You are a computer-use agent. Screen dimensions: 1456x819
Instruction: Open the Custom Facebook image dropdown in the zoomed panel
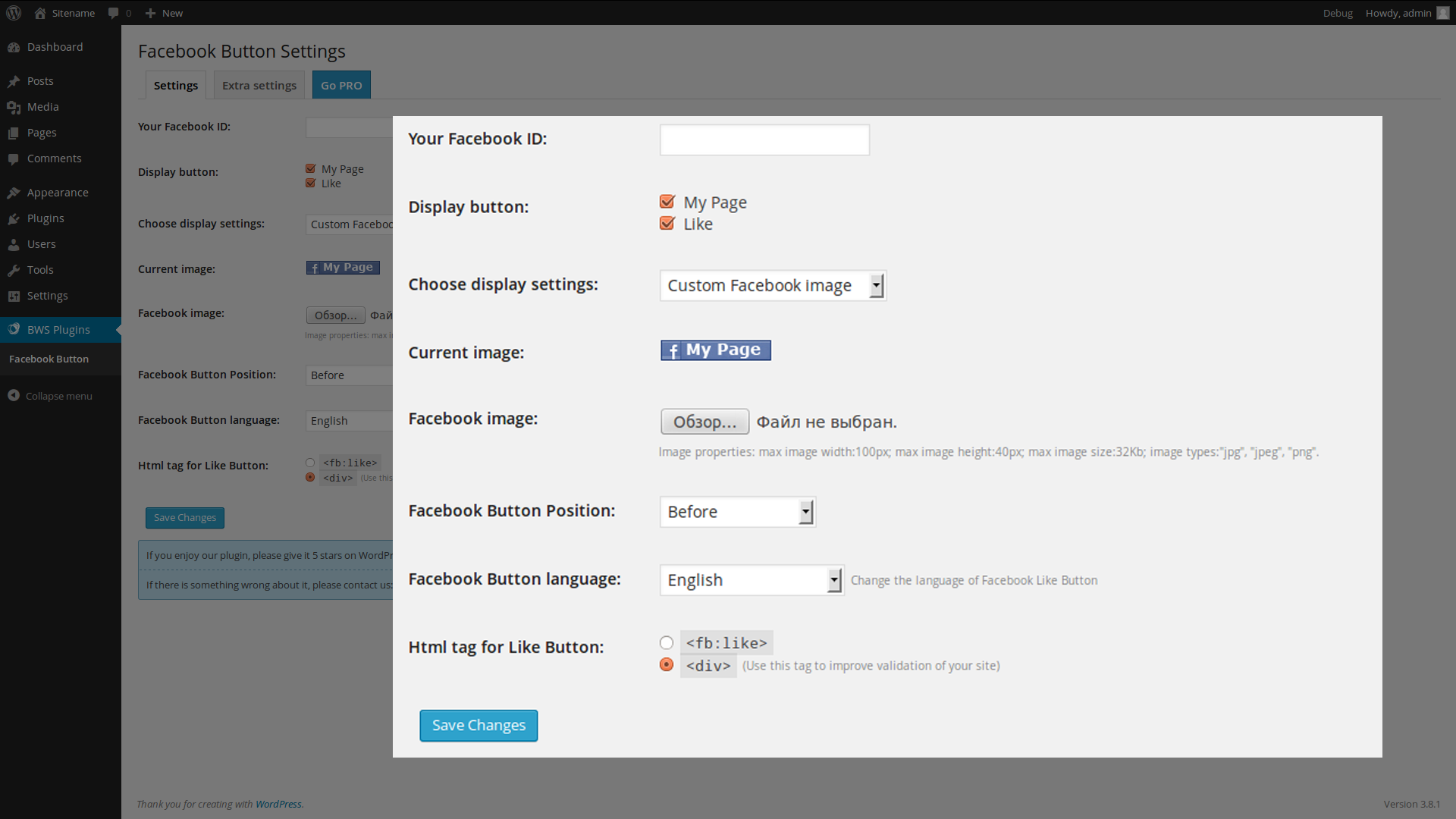pos(773,286)
